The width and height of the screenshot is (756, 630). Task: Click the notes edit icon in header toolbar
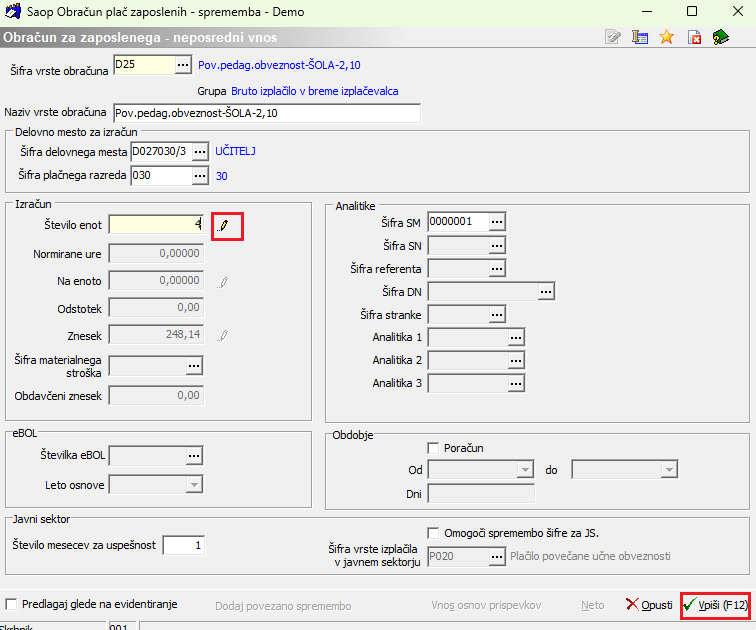(x=613, y=37)
